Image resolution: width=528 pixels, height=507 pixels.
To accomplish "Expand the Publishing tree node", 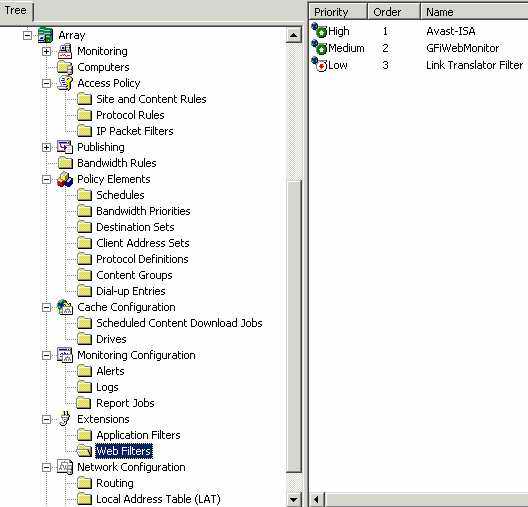I will pos(46,147).
